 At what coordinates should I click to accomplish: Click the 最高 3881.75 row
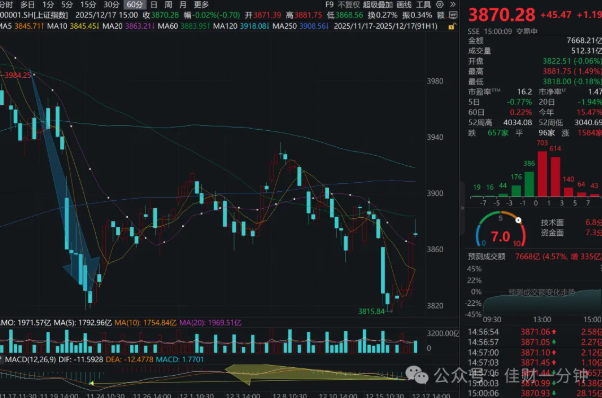535,71
